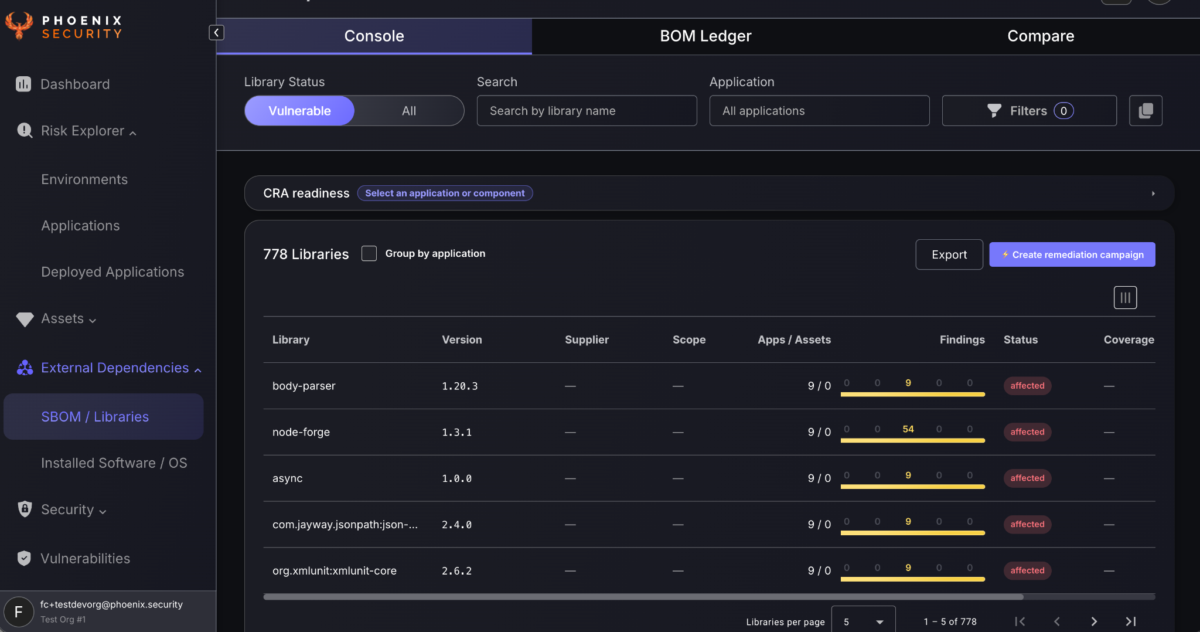Click the user avatar F
The width and height of the screenshot is (1200, 632).
pyautogui.click(x=19, y=611)
